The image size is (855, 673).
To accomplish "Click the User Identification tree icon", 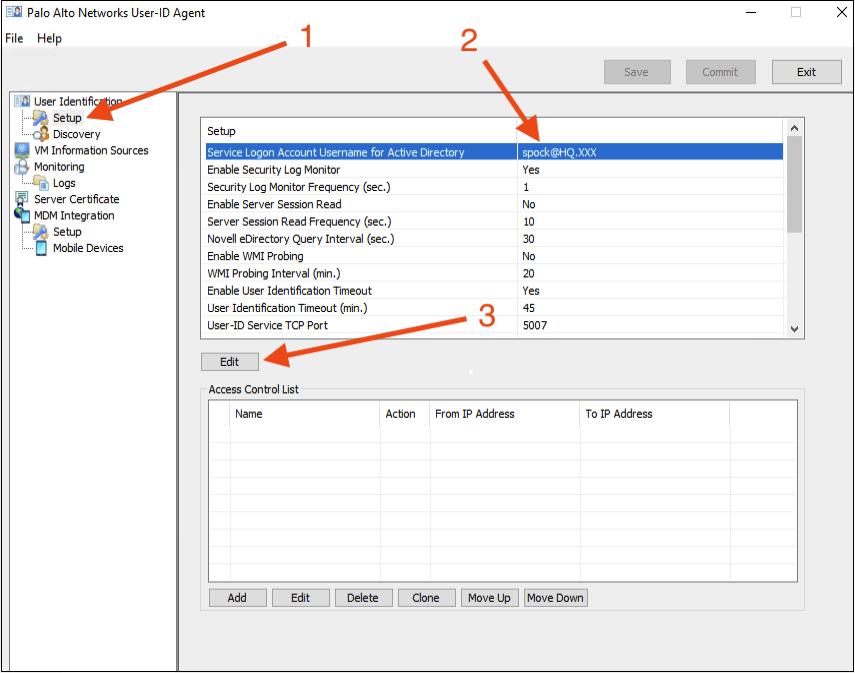I will [x=22, y=102].
